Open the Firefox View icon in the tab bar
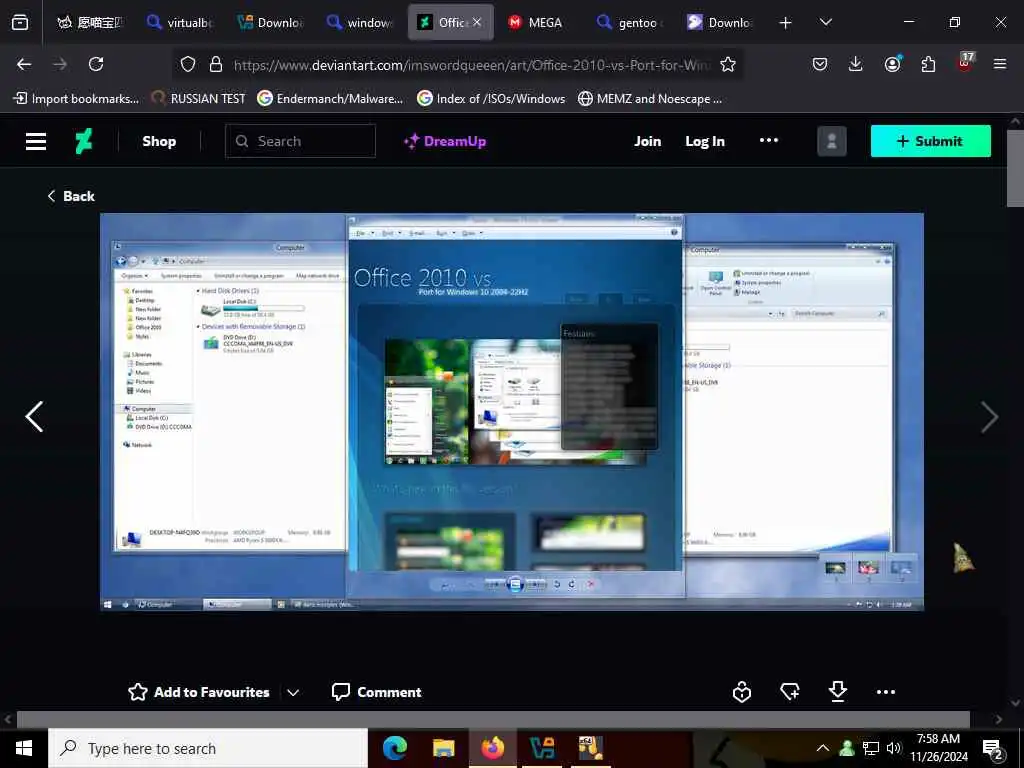1024x768 pixels. click(20, 22)
